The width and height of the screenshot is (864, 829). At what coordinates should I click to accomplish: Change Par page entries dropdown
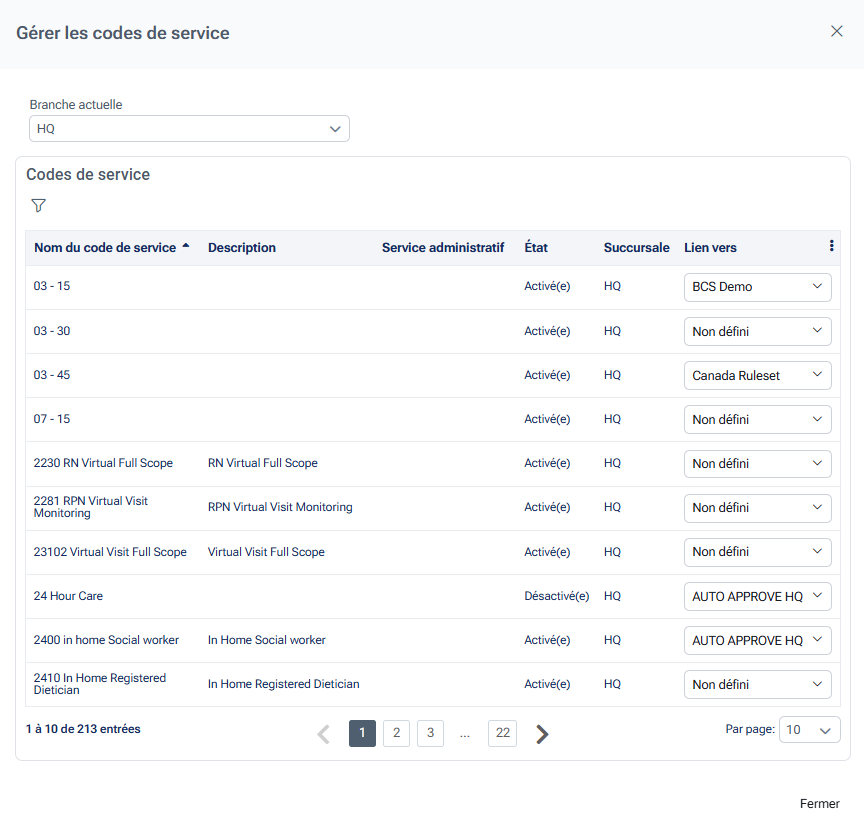809,730
